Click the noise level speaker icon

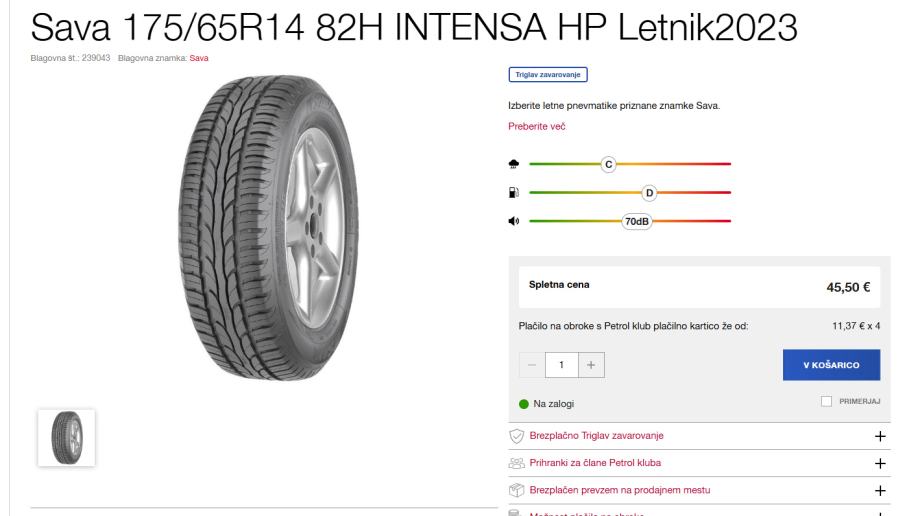(513, 221)
